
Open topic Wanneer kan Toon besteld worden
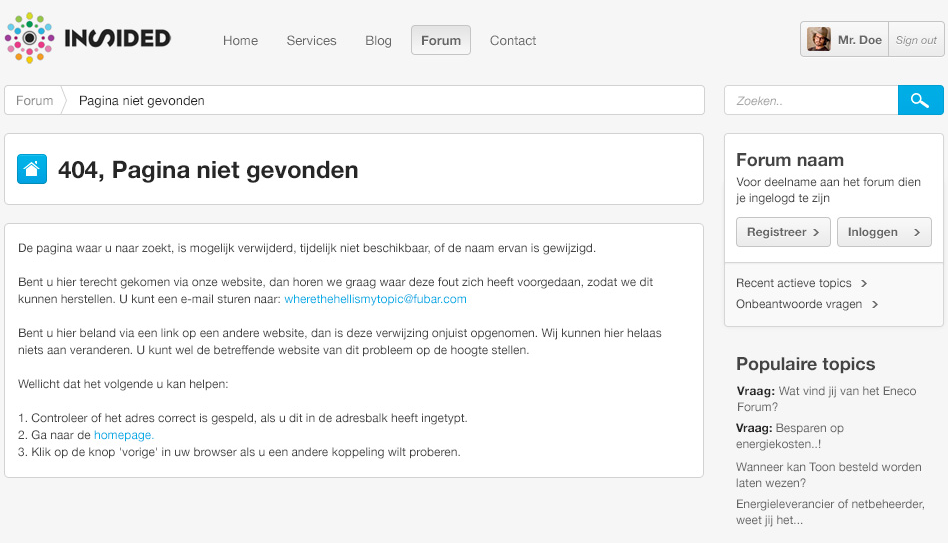point(829,475)
